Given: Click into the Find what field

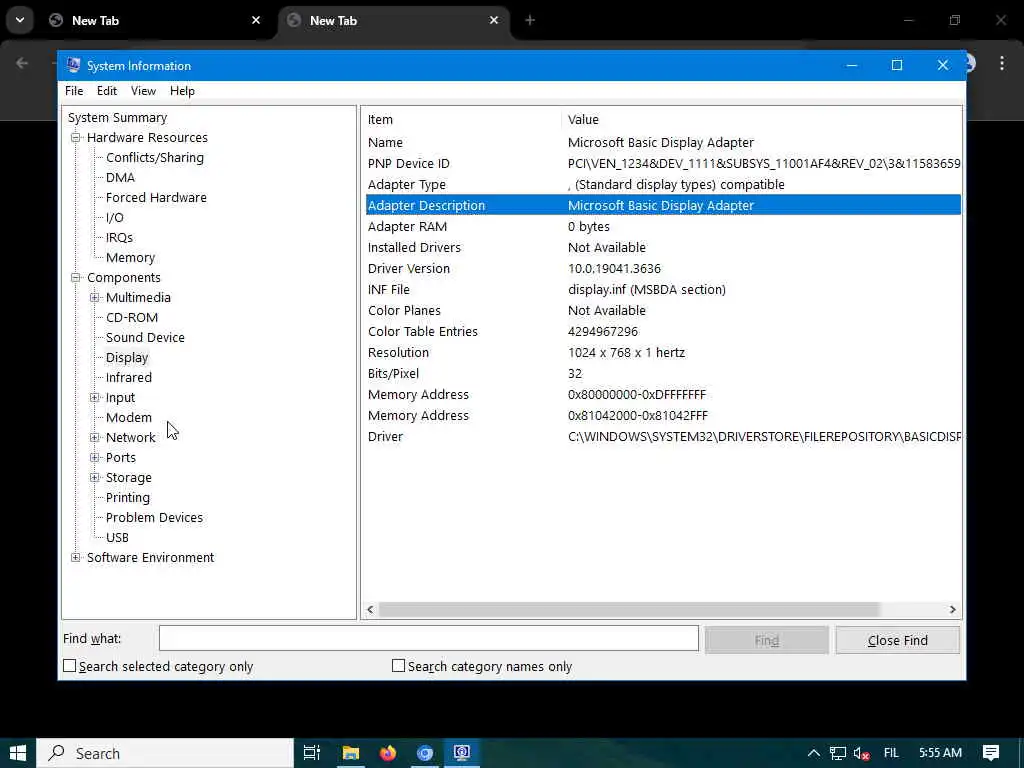Looking at the screenshot, I should pos(428,638).
